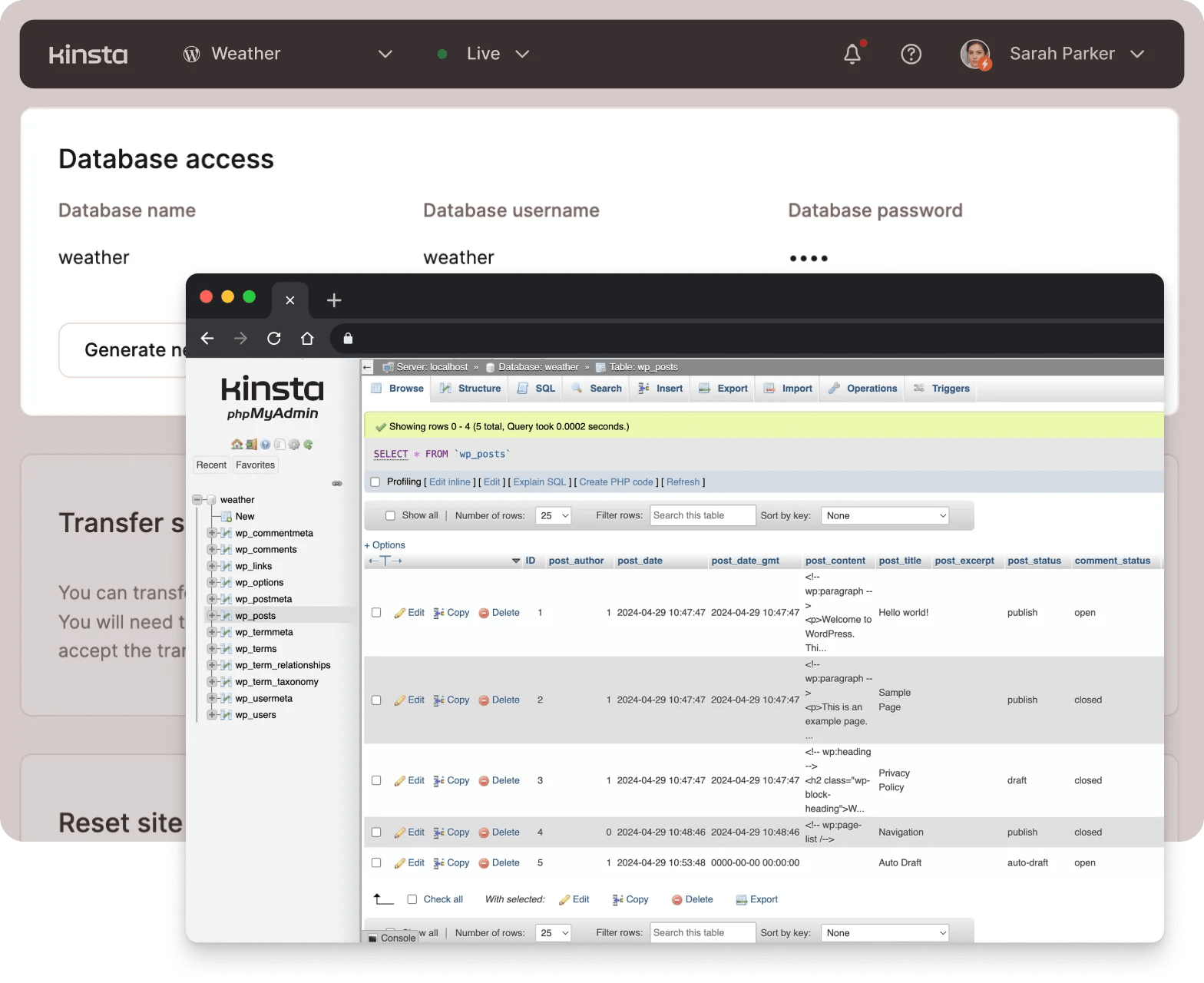Open phpMyAdmin documentation question icon
The height and width of the screenshot is (983, 1204).
click(266, 445)
